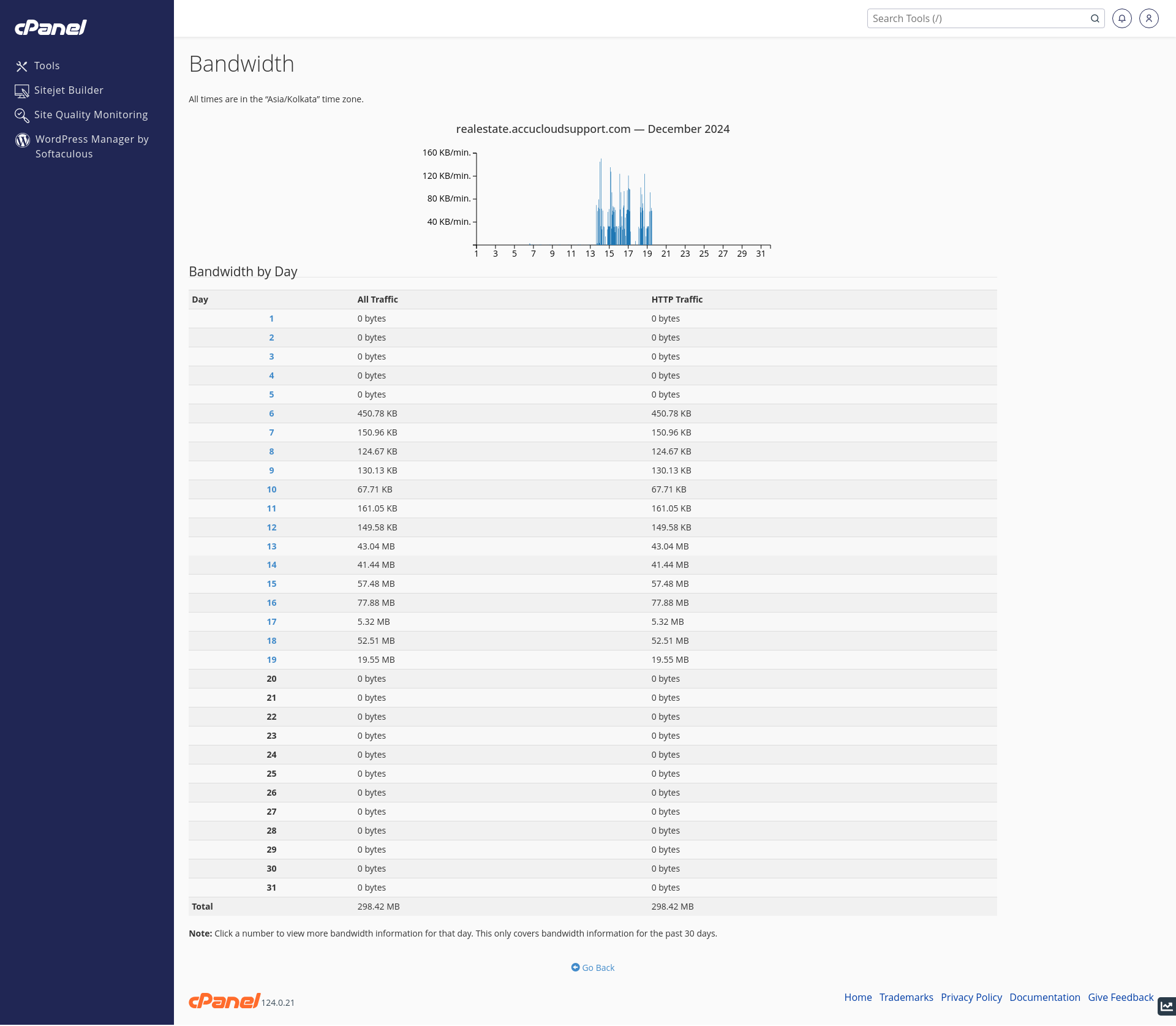Viewport: 1176px width, 1026px height.
Task: Open notifications bell icon
Action: pyautogui.click(x=1121, y=18)
